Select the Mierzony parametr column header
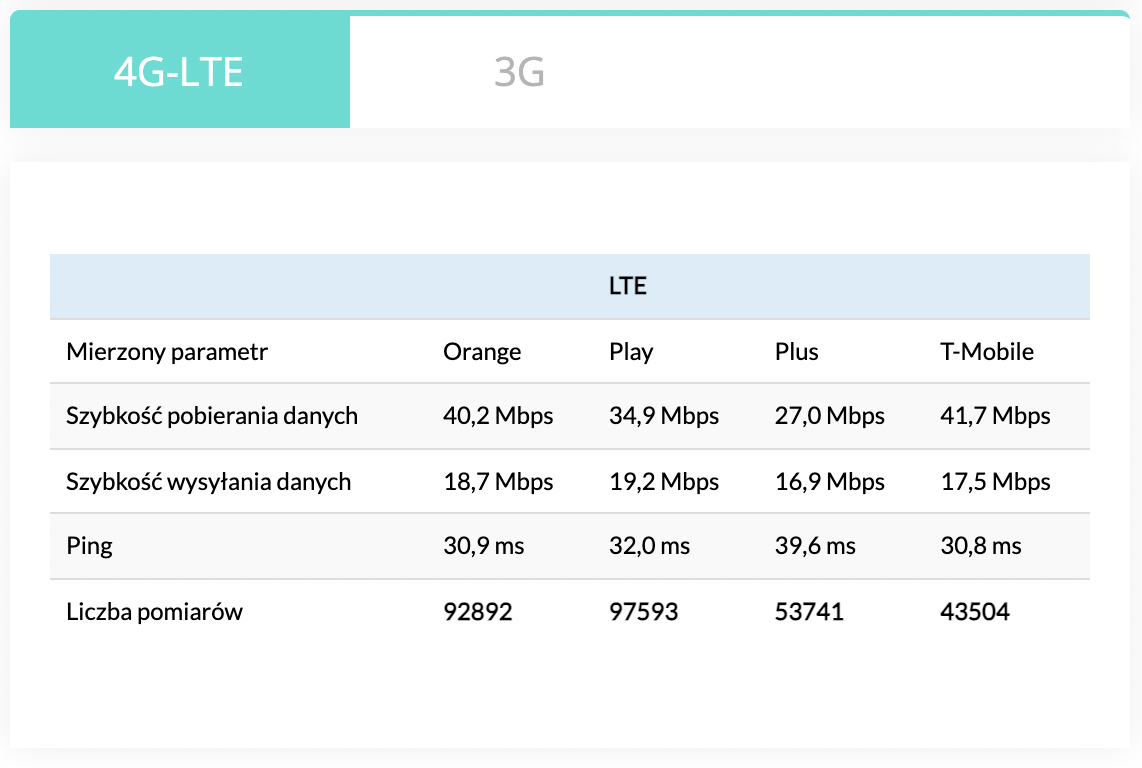Viewport: 1142px width, 768px height. click(x=167, y=352)
